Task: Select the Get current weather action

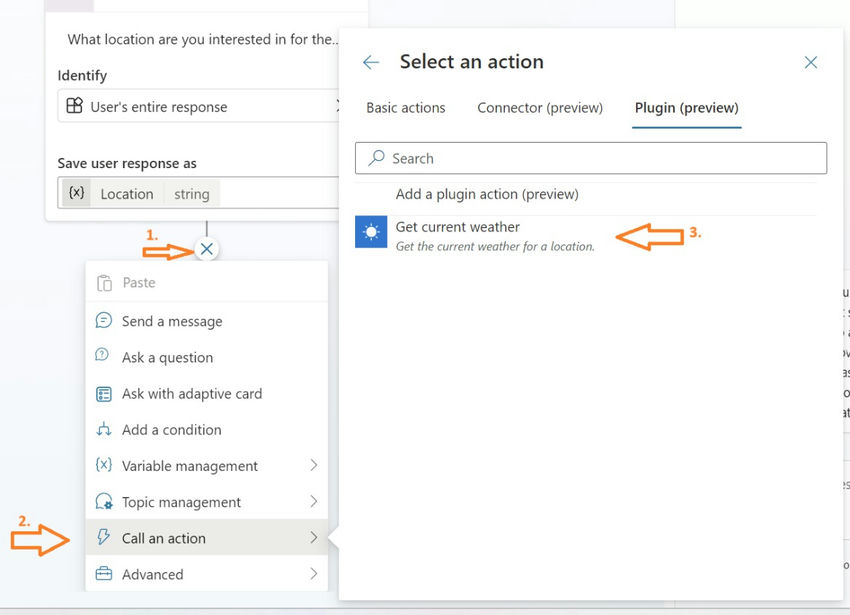Action: pyautogui.click(x=458, y=228)
